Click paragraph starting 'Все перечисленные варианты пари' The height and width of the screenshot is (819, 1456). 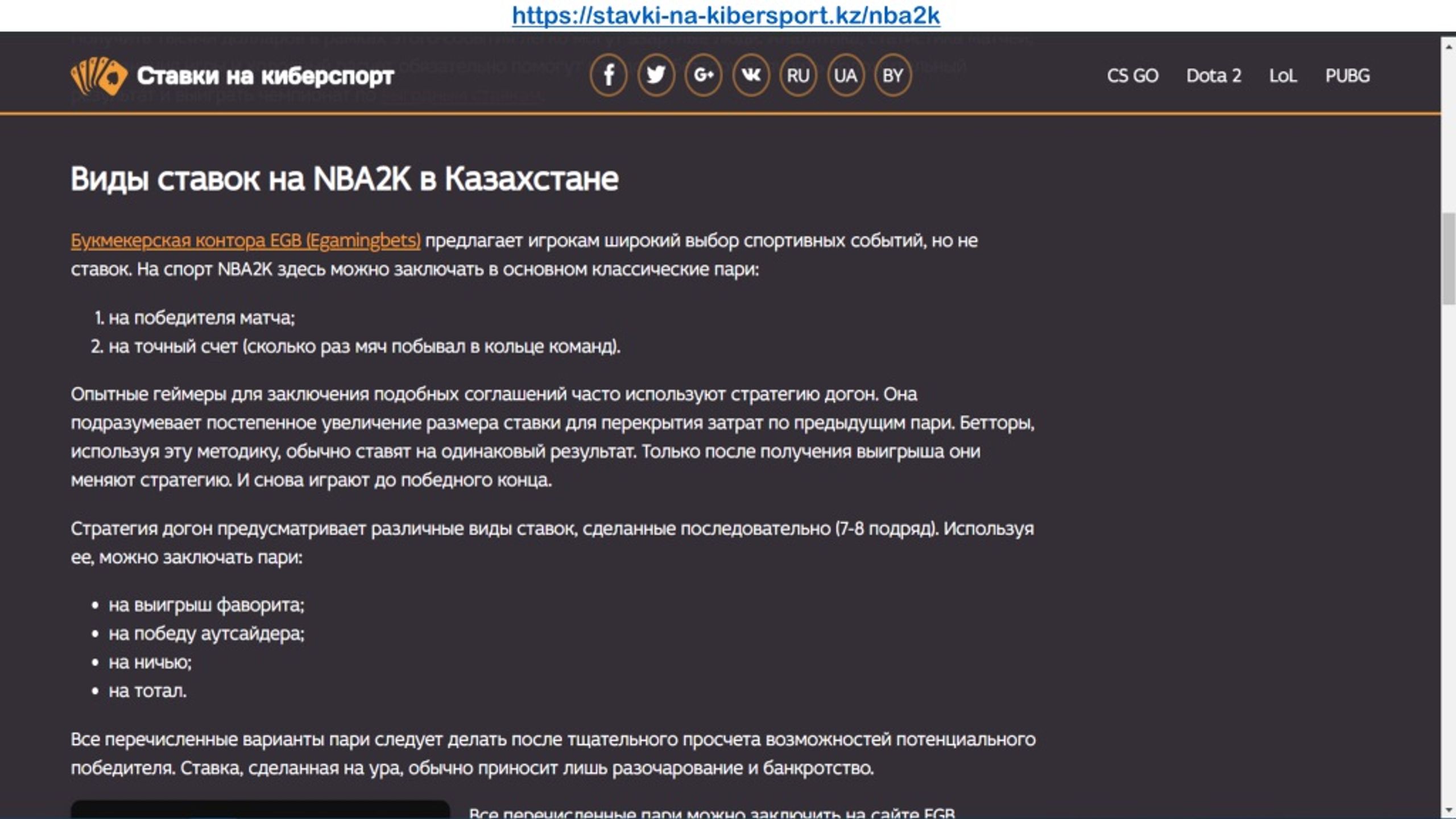(553, 754)
